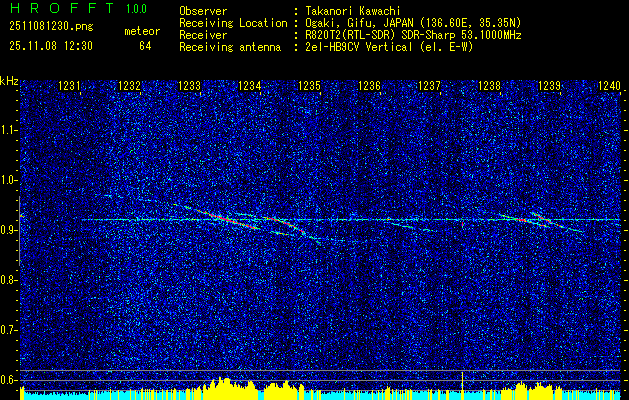Click the 1232 time marker
The image size is (629, 400).
129,86
